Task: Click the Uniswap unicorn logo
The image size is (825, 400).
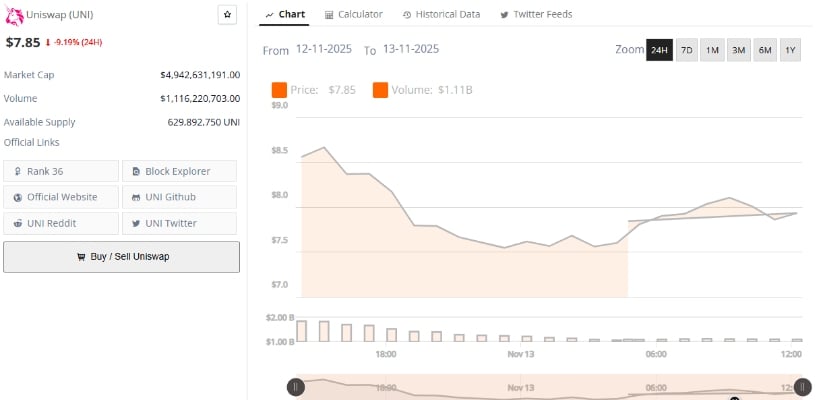Action: [15, 15]
